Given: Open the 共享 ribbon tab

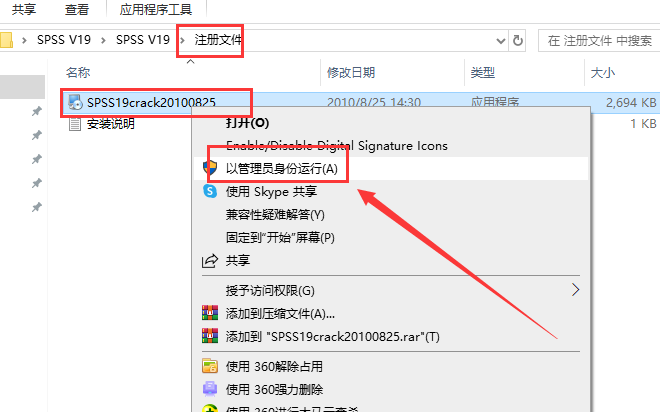Looking at the screenshot, I should point(24,9).
